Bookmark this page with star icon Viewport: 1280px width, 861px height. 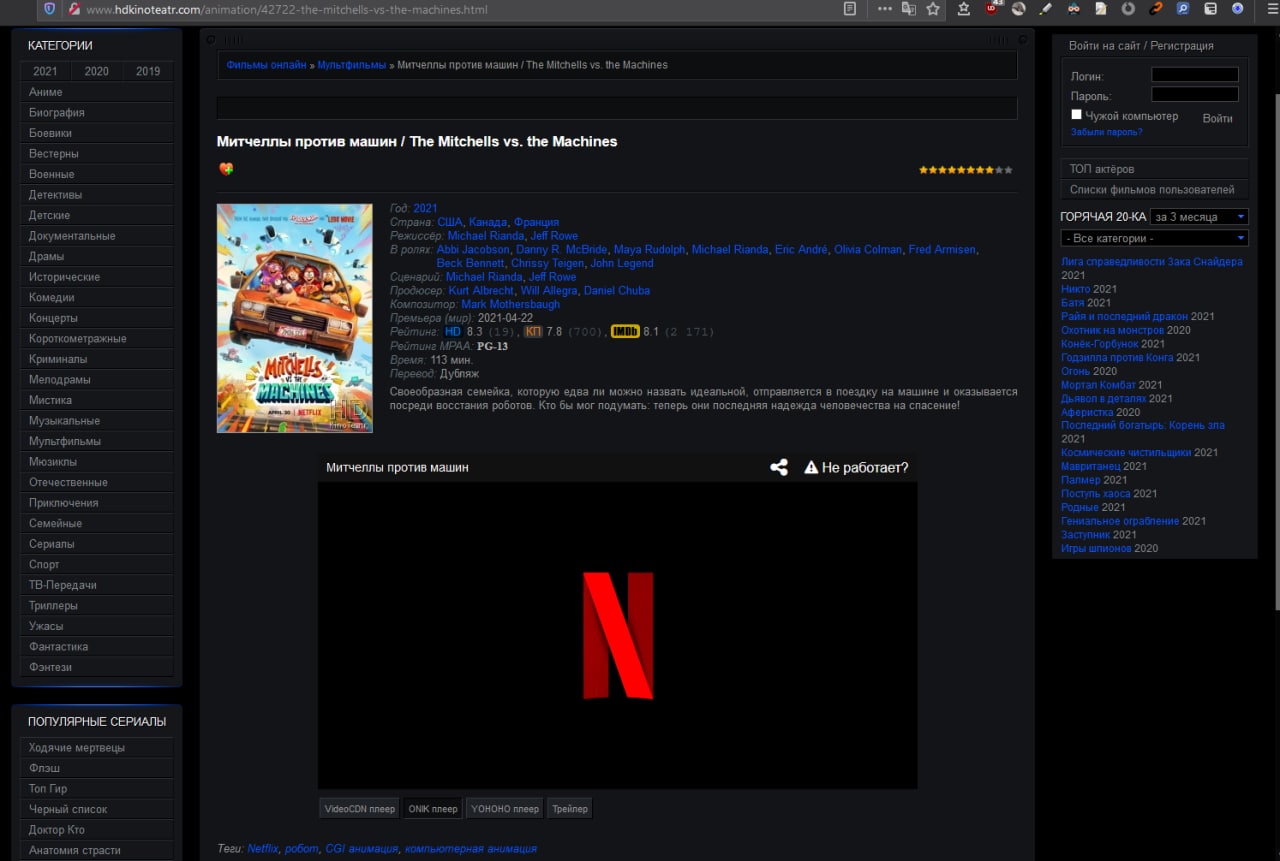pyautogui.click(x=933, y=9)
